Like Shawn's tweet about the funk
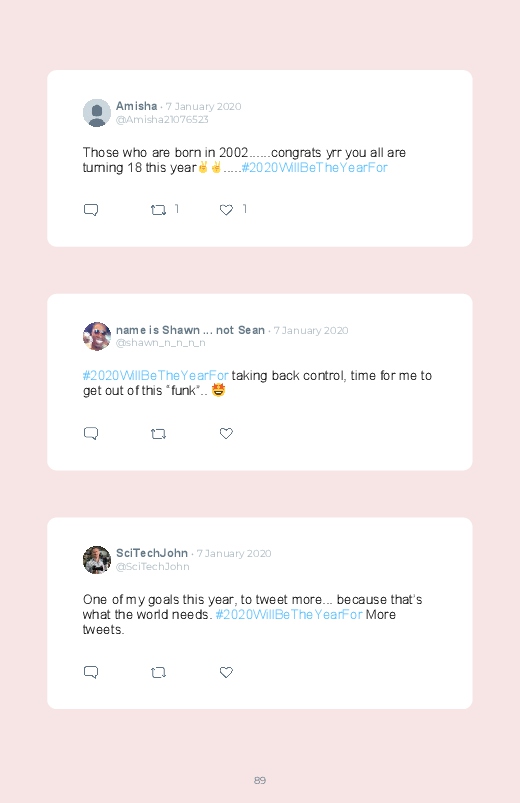The width and height of the screenshot is (520, 803). pyautogui.click(x=226, y=433)
